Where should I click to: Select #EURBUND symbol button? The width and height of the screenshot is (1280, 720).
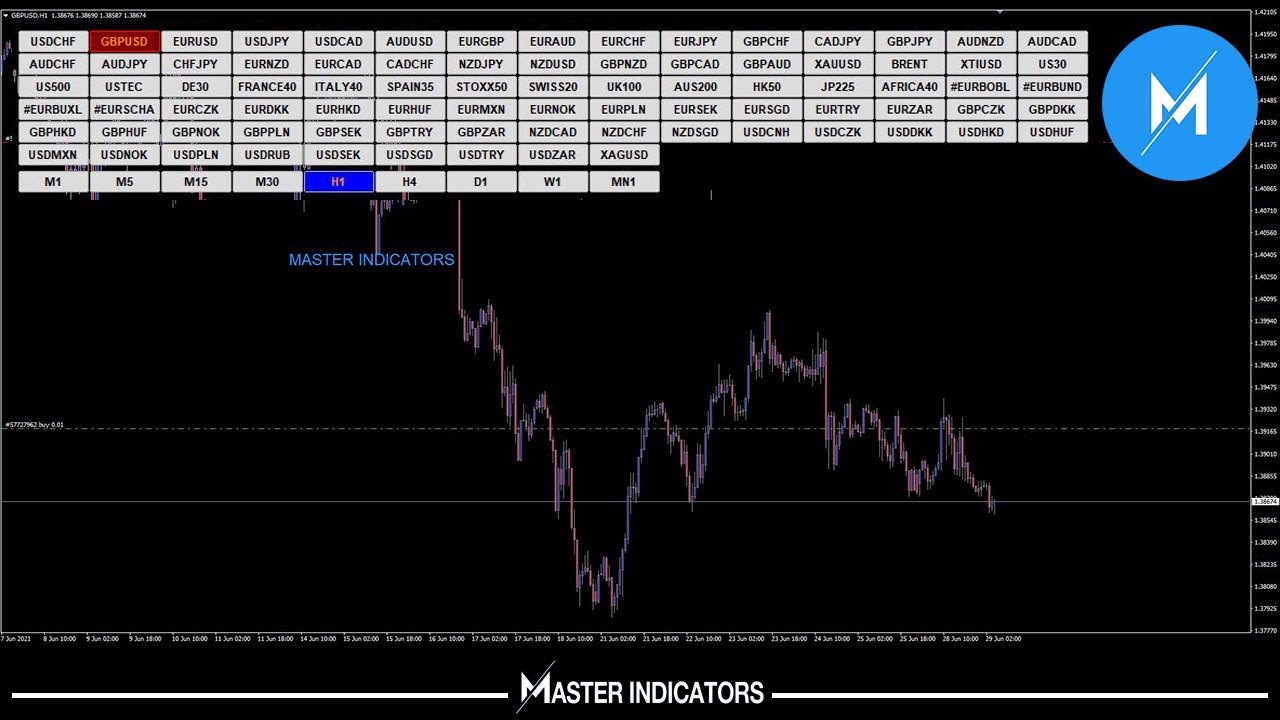1052,87
